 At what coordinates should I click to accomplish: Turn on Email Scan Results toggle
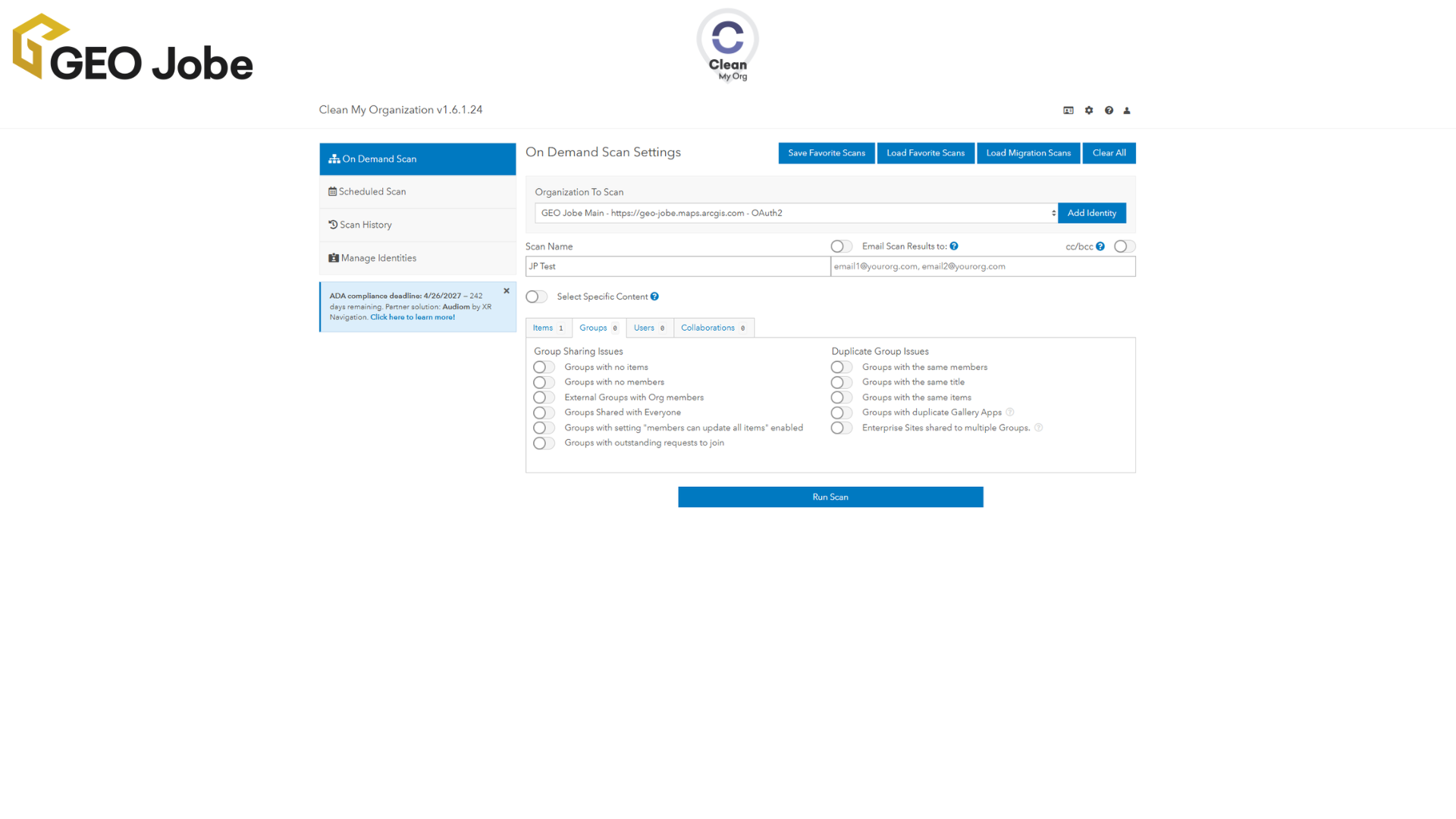pyautogui.click(x=841, y=246)
